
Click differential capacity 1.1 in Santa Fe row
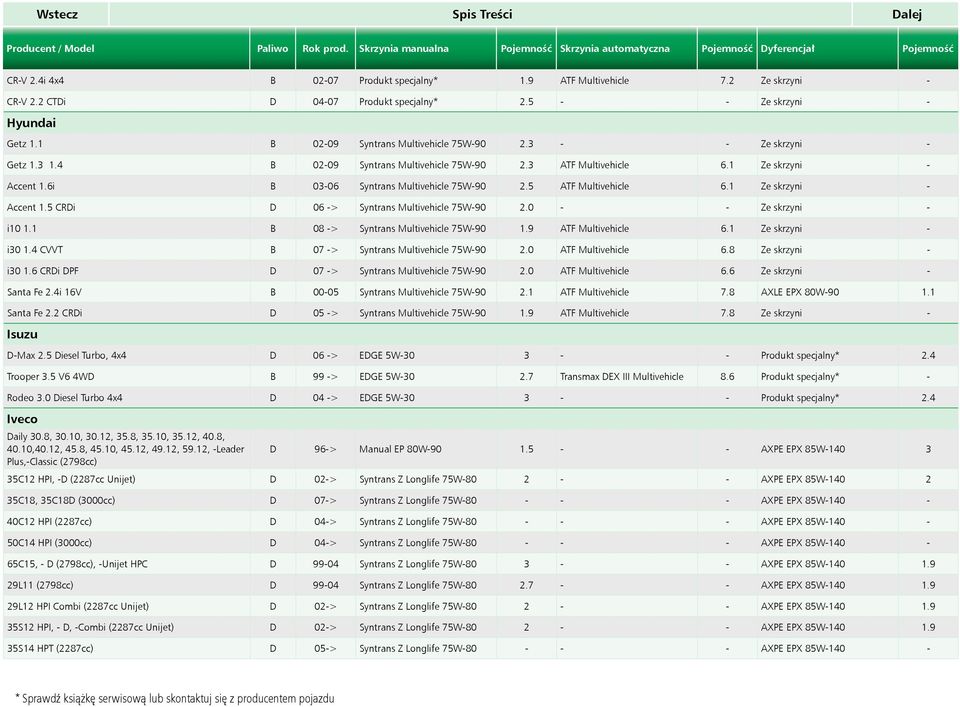tap(928, 292)
